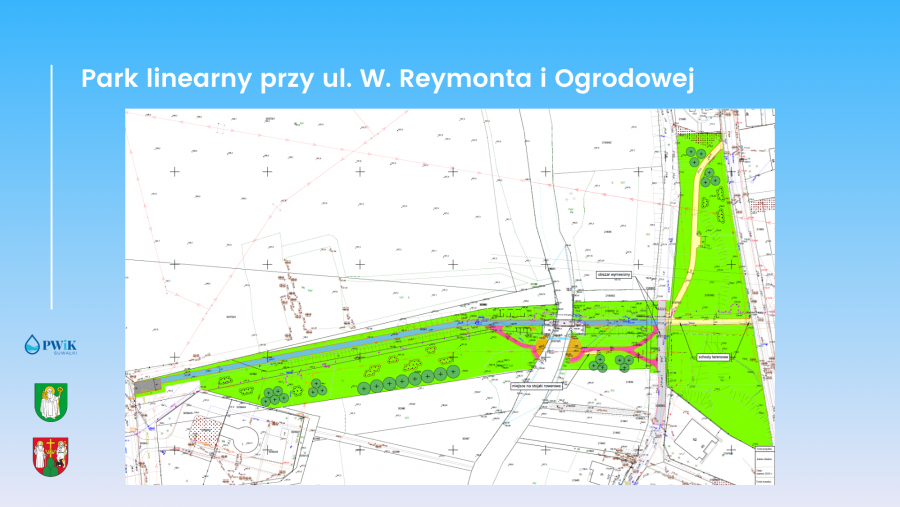This screenshot has height=507, width=900.
Task: Select the 'schody terenowe' map label
Action: coord(718,356)
